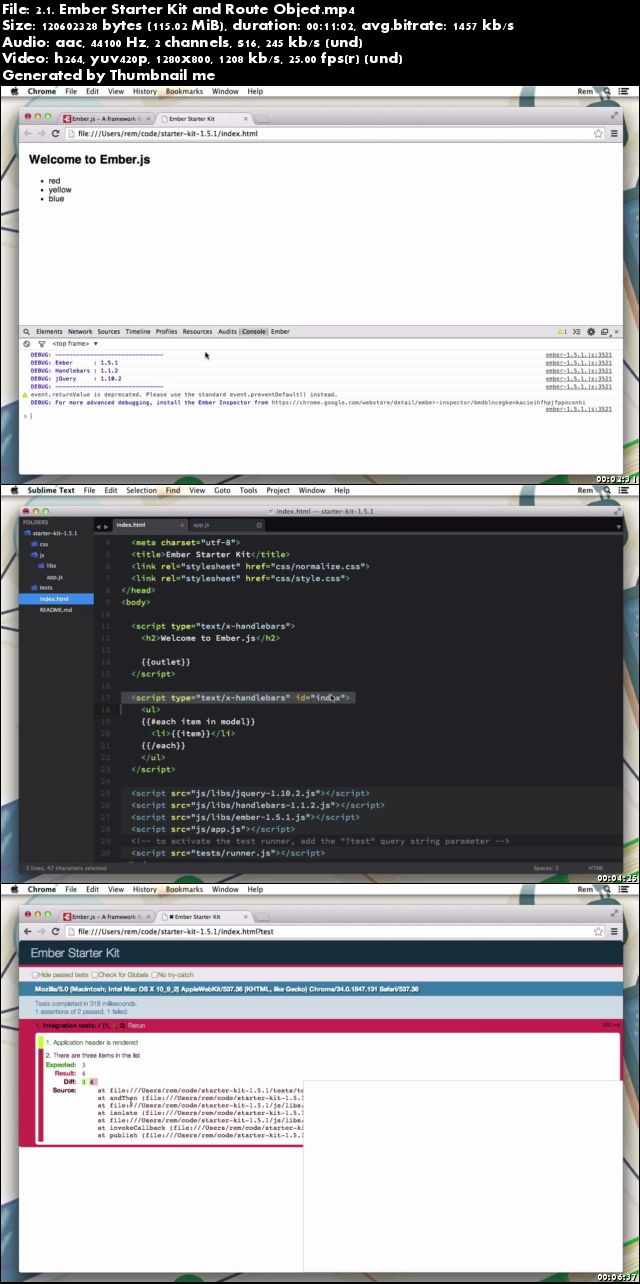Open the top frame dropdown in console
Viewport: 640px width, 1284px height.
pos(75,343)
